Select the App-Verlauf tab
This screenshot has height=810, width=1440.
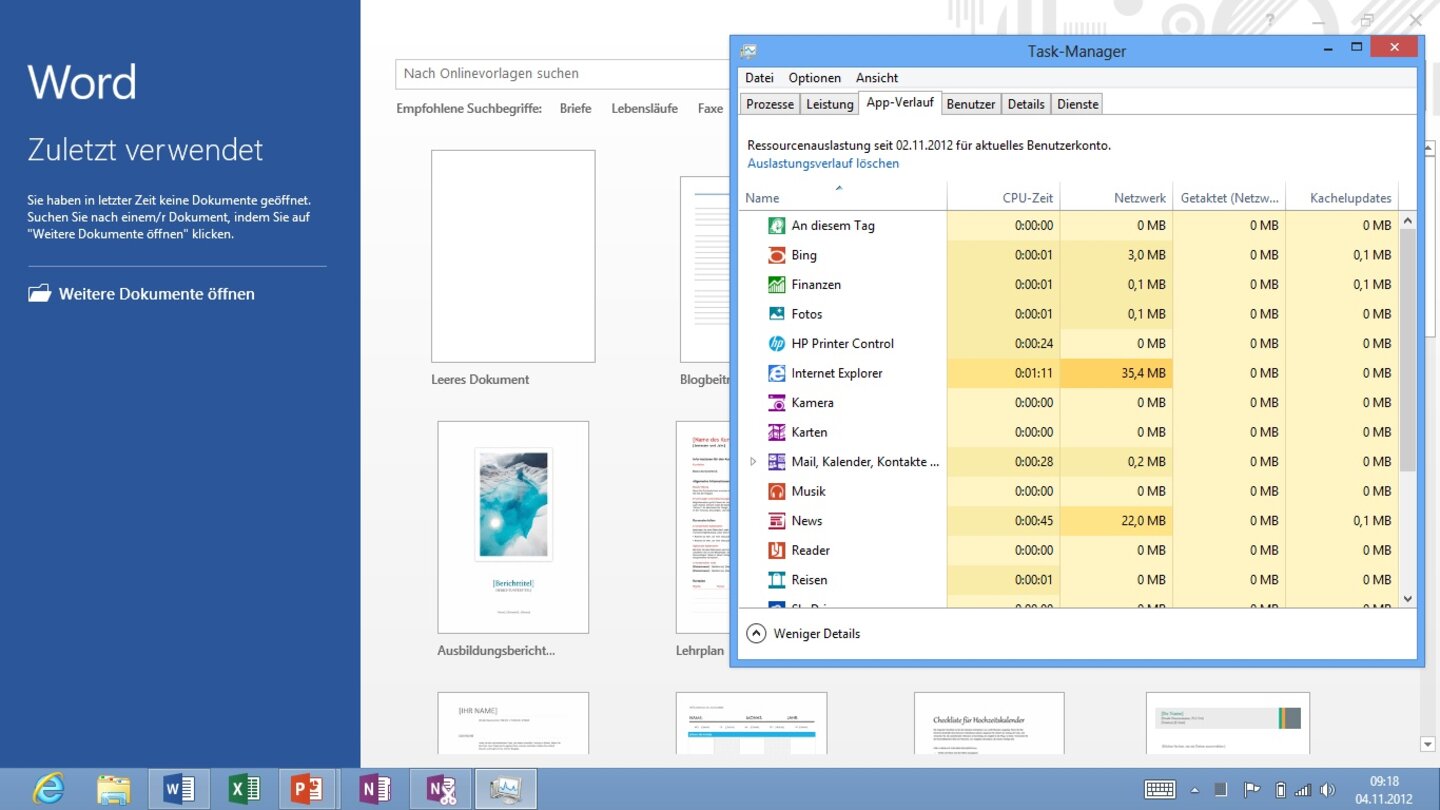click(x=900, y=102)
